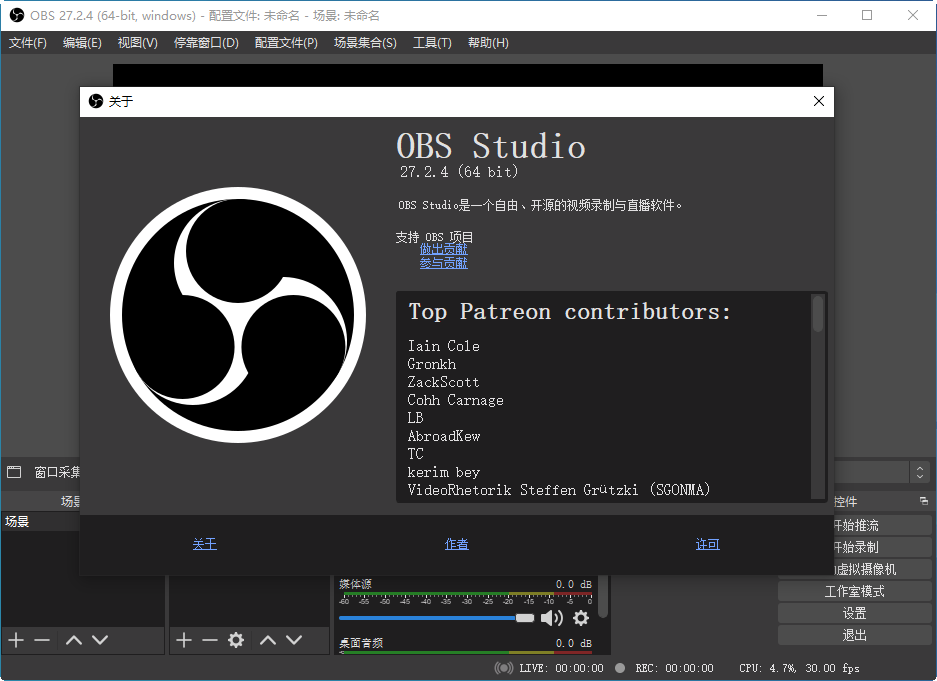Add a new scene with the plus icon
This screenshot has width=937, height=681.
(x=16, y=640)
